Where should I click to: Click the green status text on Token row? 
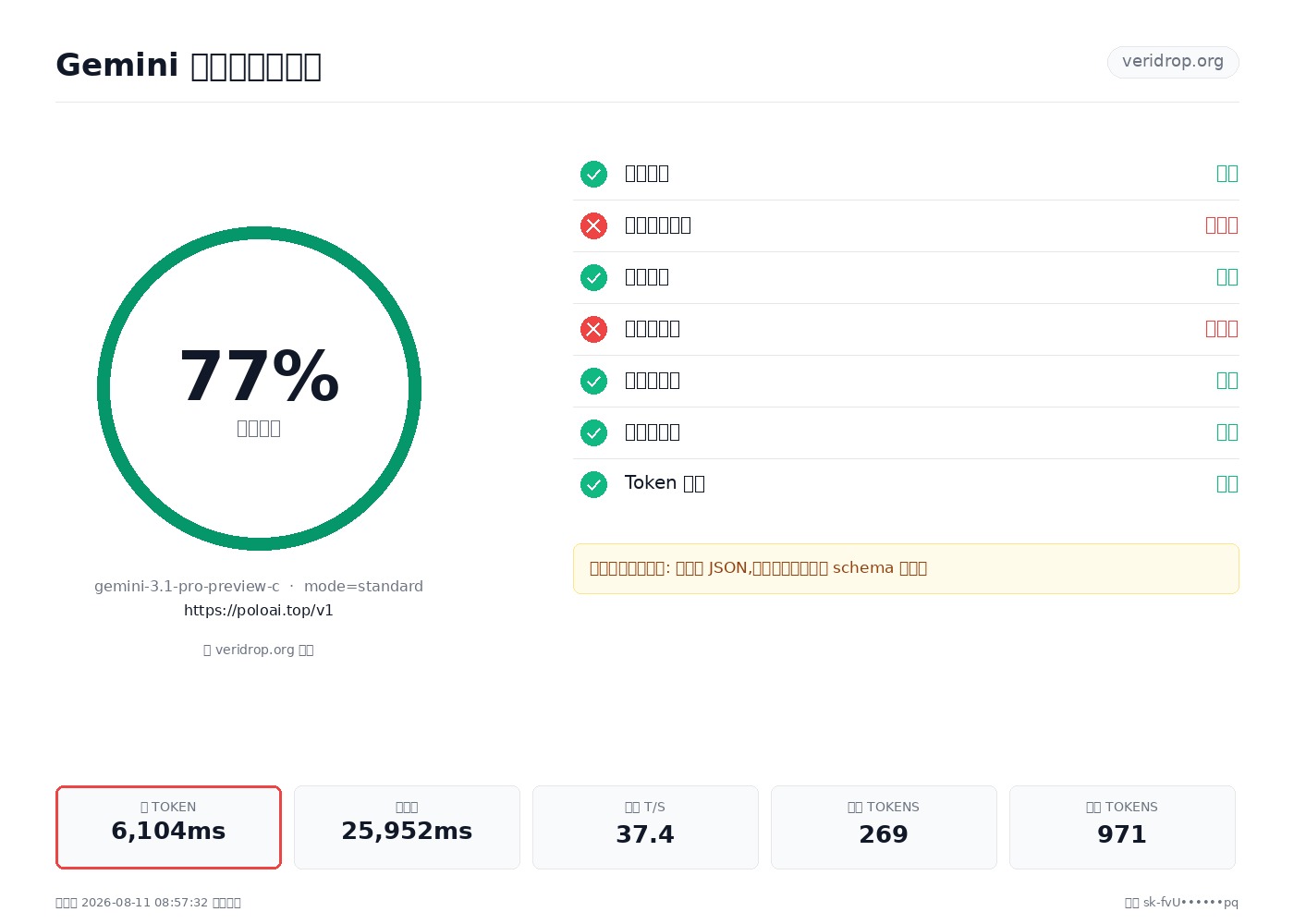coord(1227,484)
